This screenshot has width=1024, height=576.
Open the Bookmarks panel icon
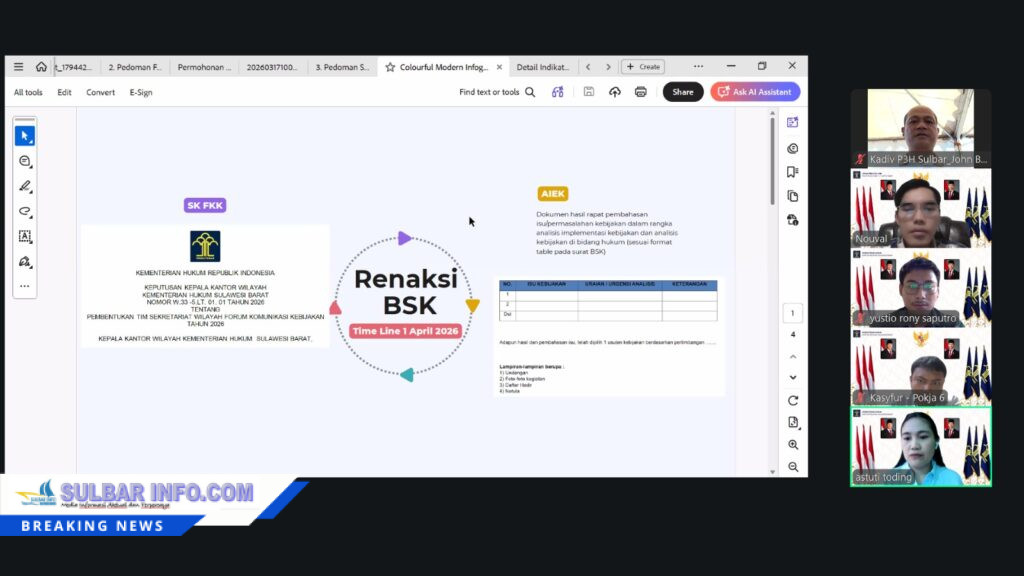(x=793, y=172)
